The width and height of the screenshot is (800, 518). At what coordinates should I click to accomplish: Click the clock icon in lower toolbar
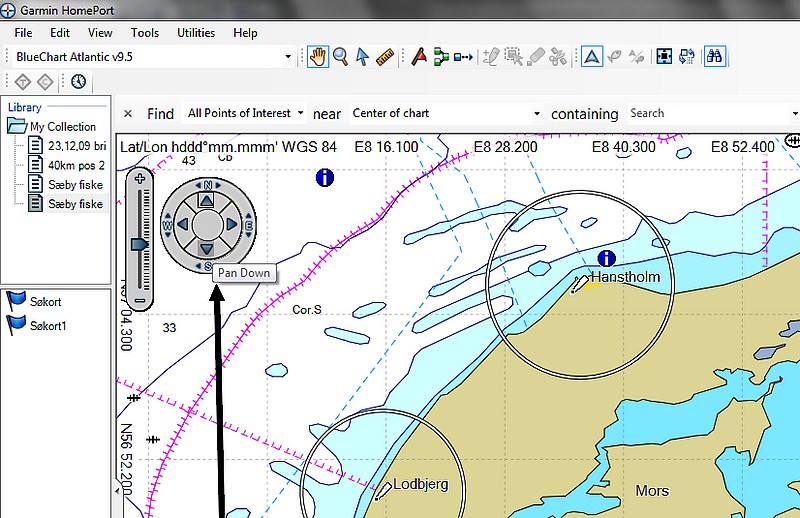[79, 82]
